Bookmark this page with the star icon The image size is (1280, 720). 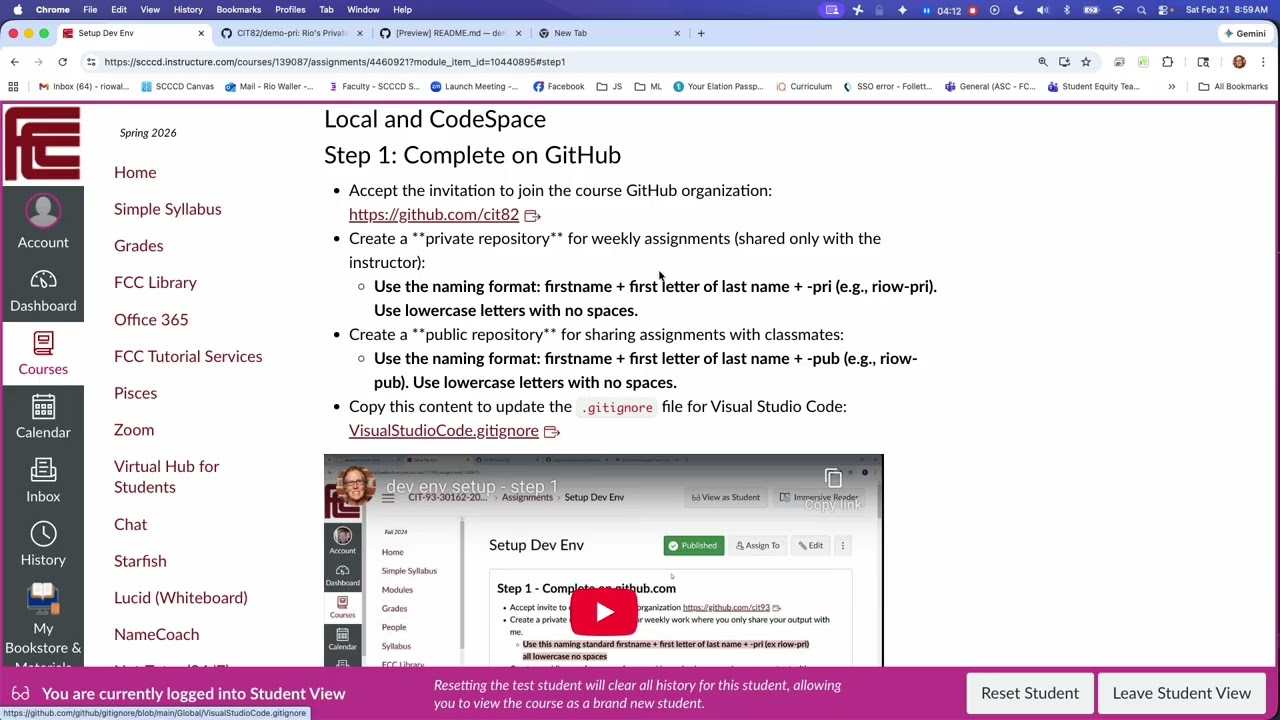(x=1085, y=62)
